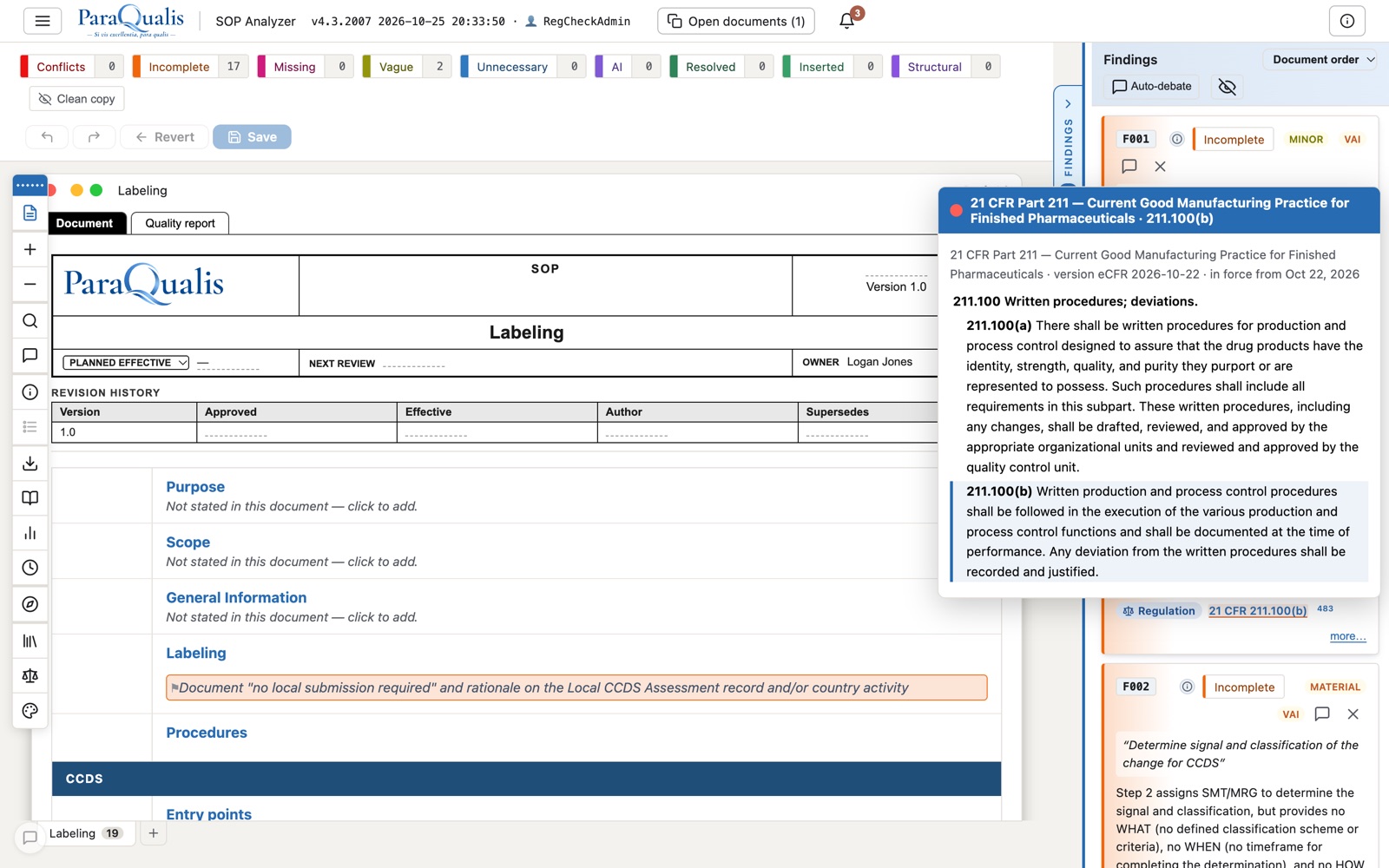
Task: Click the highlighted CCDS Assessment text field
Action: pos(576,687)
